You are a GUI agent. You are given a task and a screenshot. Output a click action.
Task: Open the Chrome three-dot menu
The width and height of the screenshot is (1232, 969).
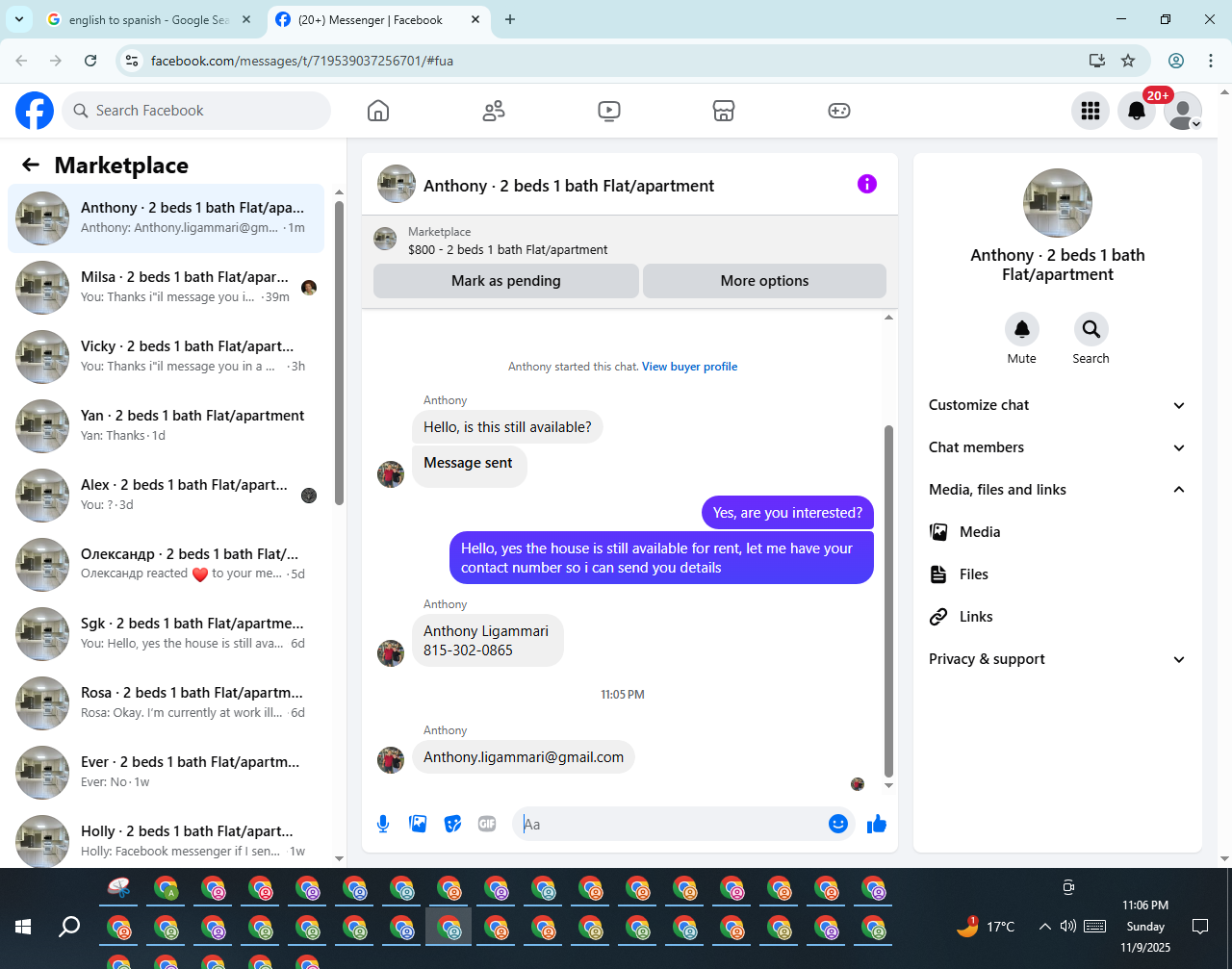click(1211, 61)
